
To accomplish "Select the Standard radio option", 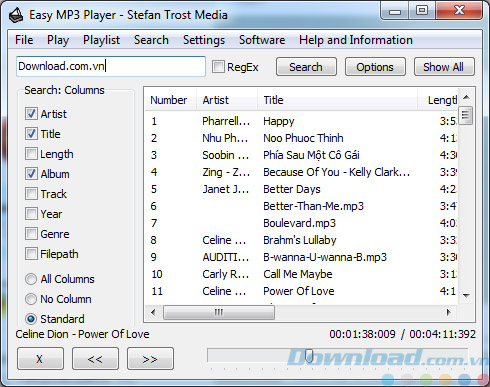I will point(31,319).
